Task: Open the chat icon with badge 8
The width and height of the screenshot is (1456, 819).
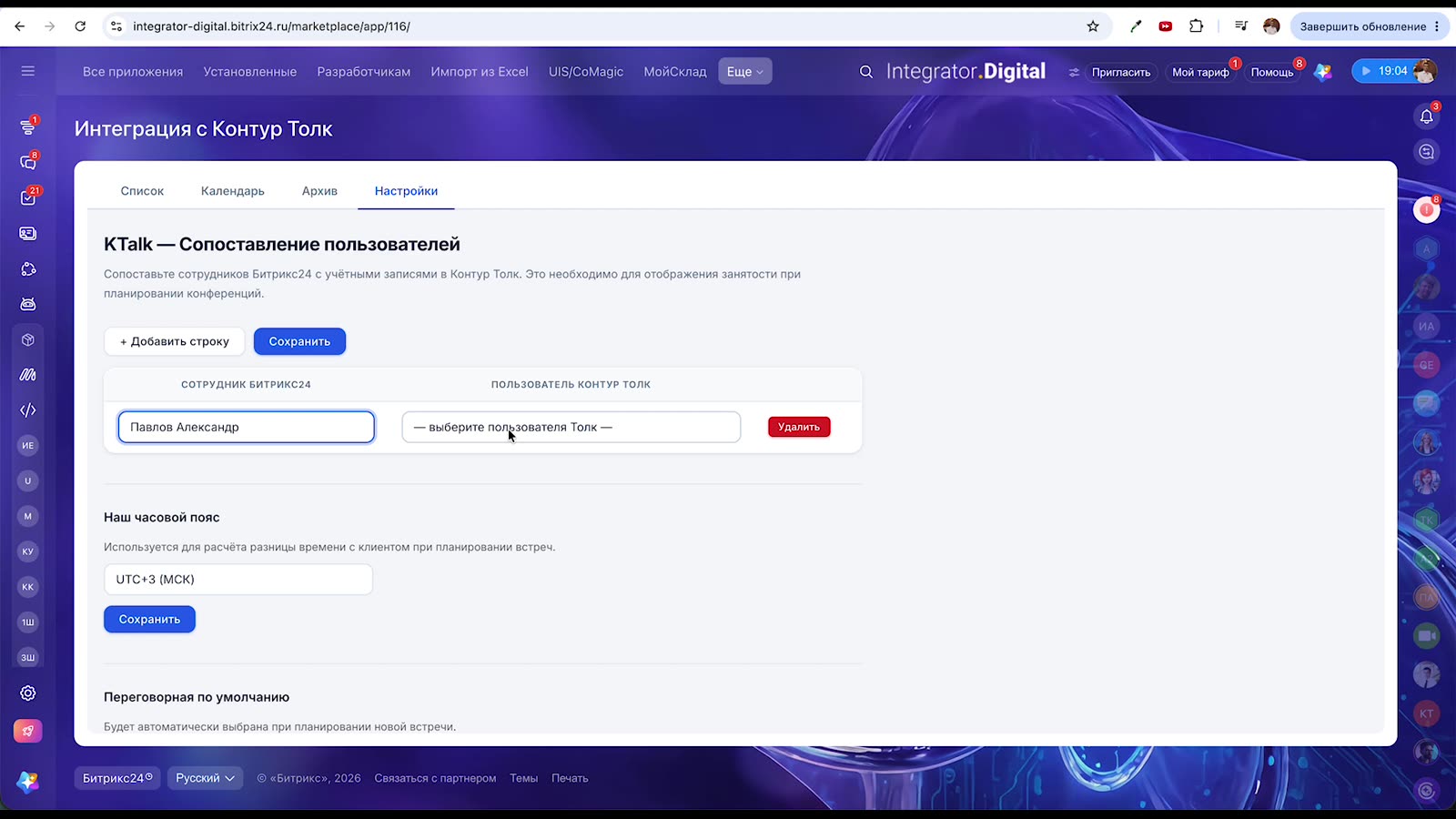Action: point(28,162)
